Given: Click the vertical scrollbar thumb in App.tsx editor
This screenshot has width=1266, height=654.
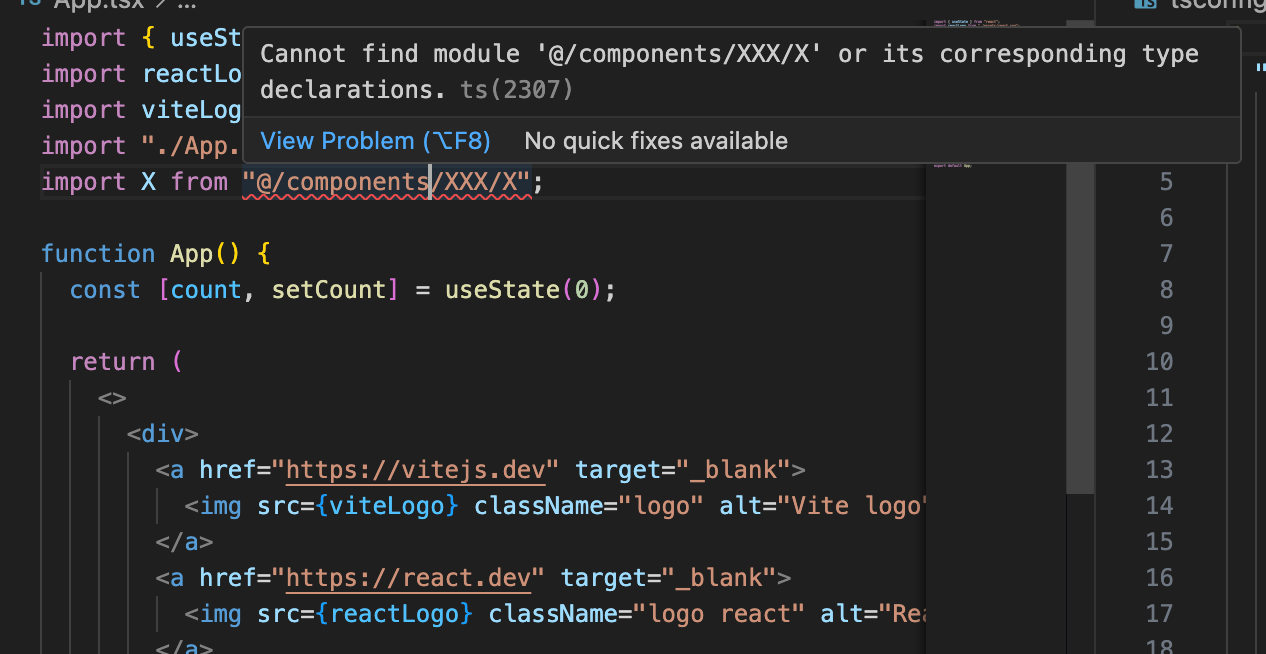Looking at the screenshot, I should point(1079,330).
